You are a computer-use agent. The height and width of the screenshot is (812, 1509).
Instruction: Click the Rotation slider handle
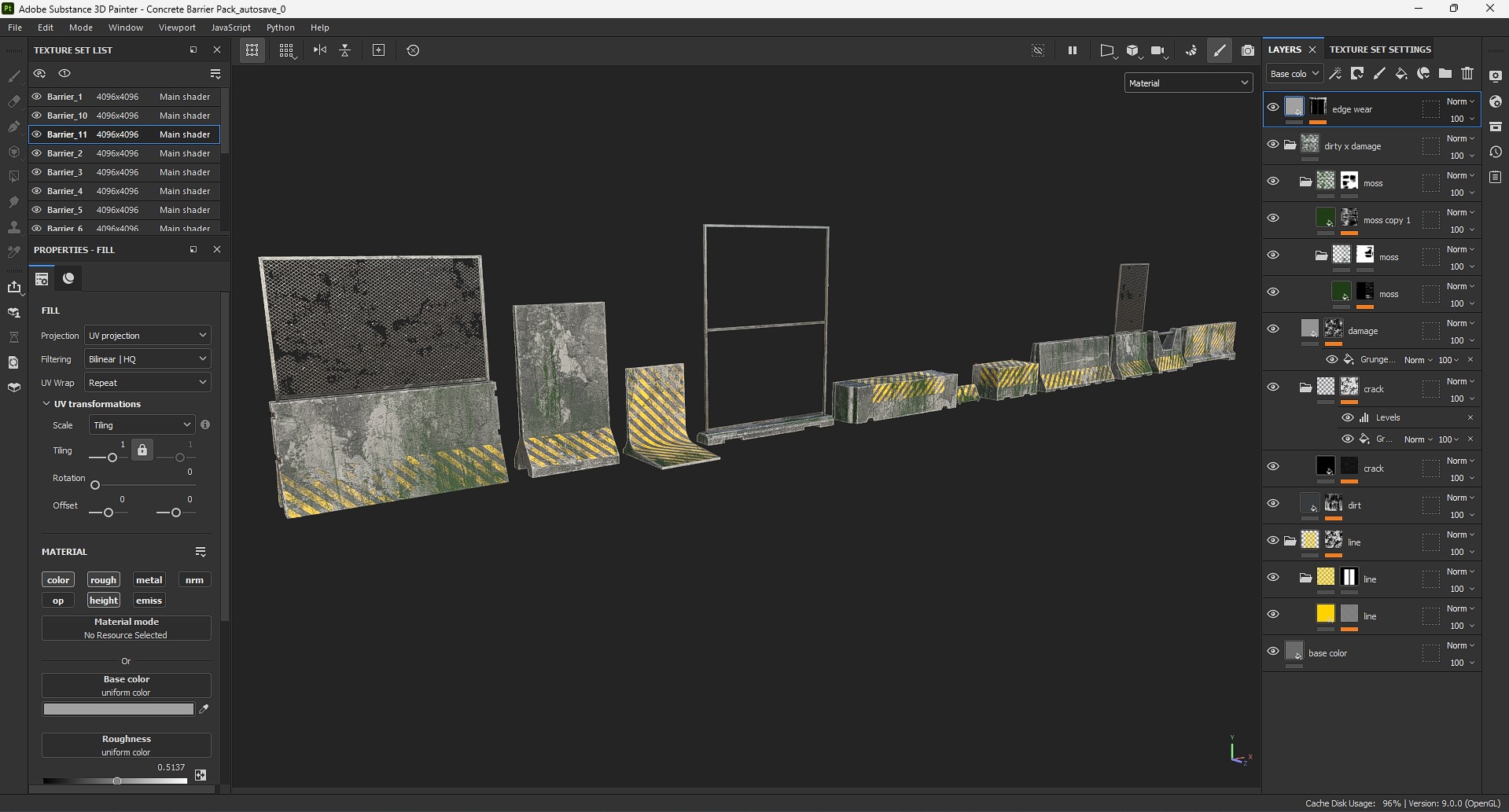(x=95, y=485)
